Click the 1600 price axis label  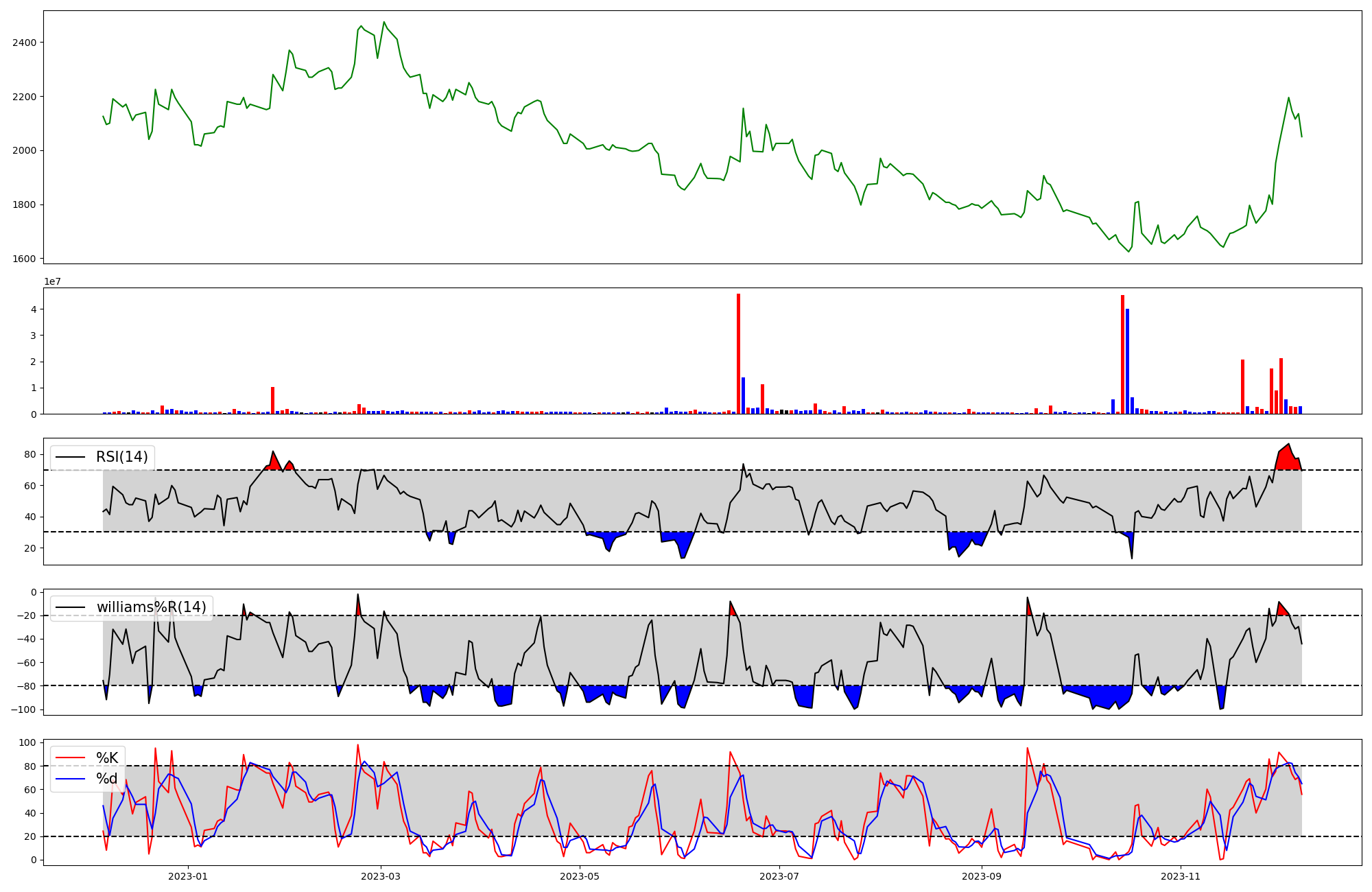pos(25,259)
